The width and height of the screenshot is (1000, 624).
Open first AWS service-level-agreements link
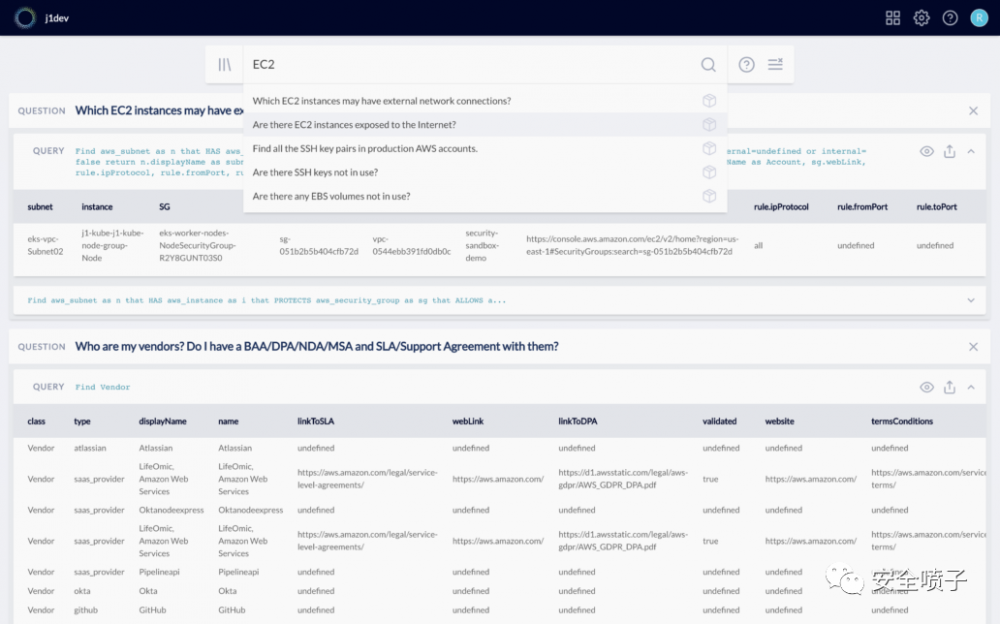[x=367, y=479]
